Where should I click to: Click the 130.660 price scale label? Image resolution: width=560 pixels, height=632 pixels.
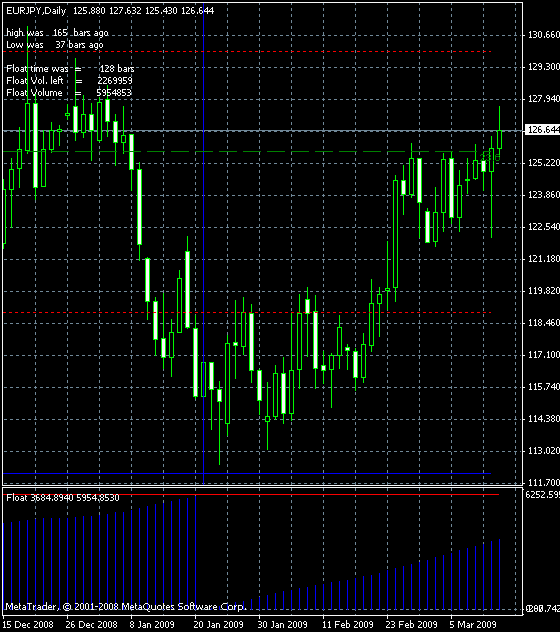[543, 35]
